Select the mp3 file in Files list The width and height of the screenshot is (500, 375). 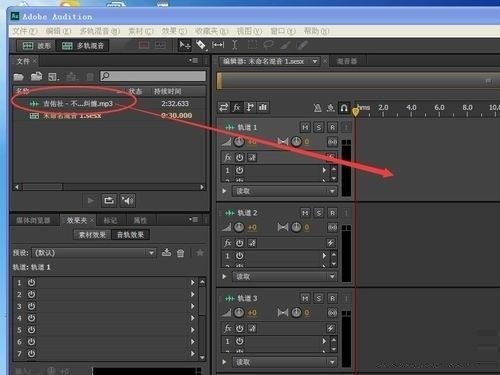click(109, 104)
